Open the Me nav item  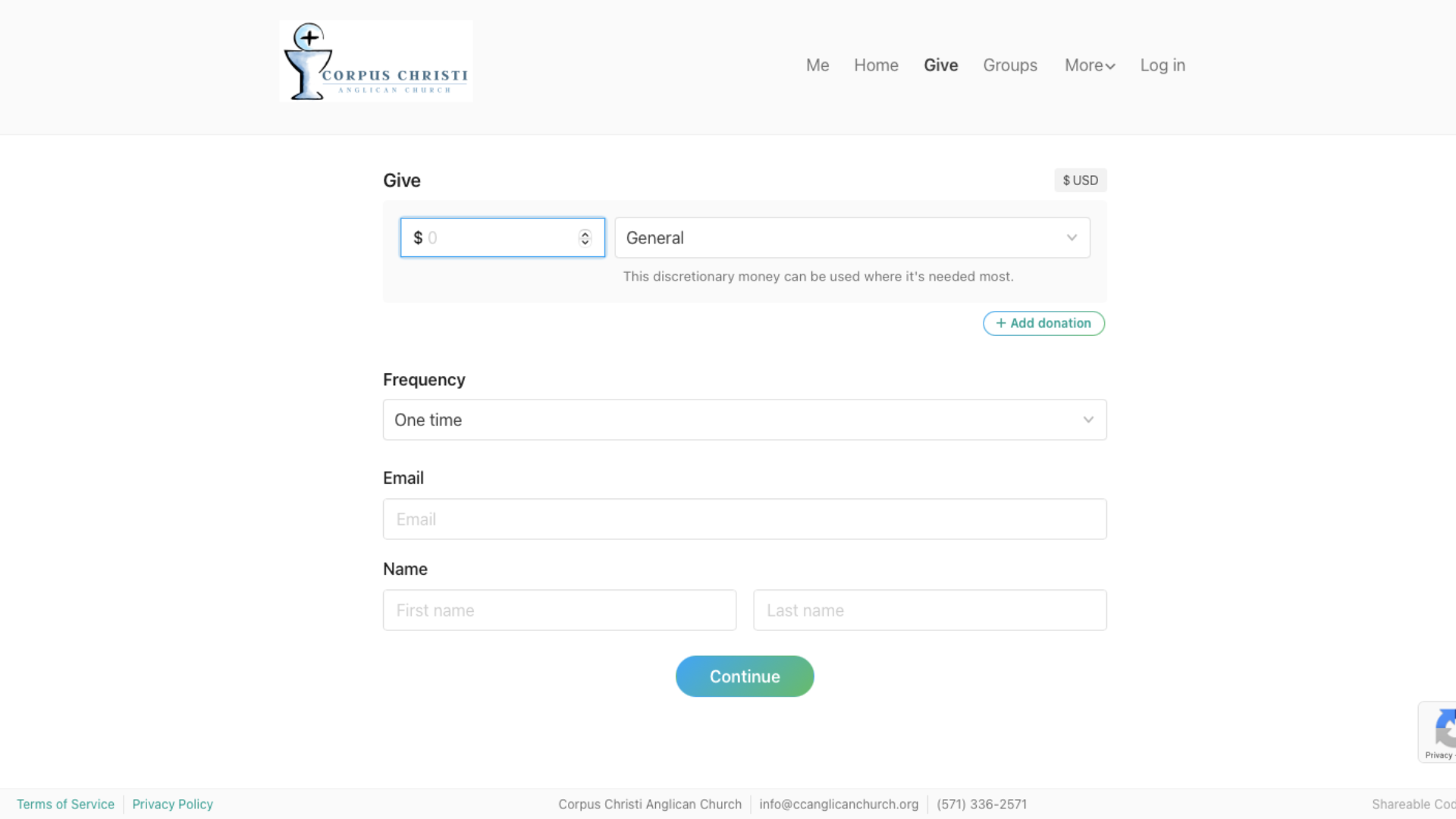817,65
